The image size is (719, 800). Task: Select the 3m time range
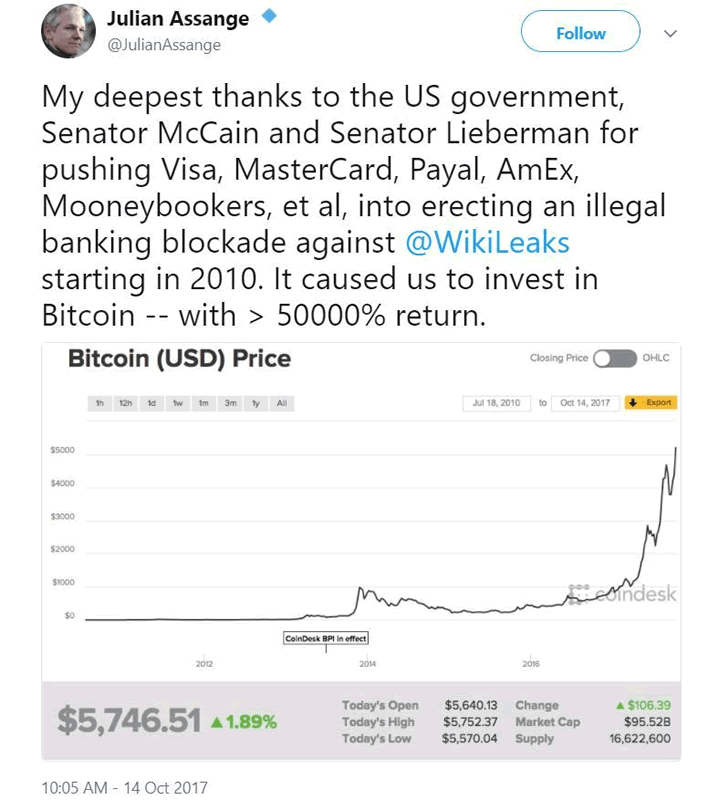click(x=230, y=403)
